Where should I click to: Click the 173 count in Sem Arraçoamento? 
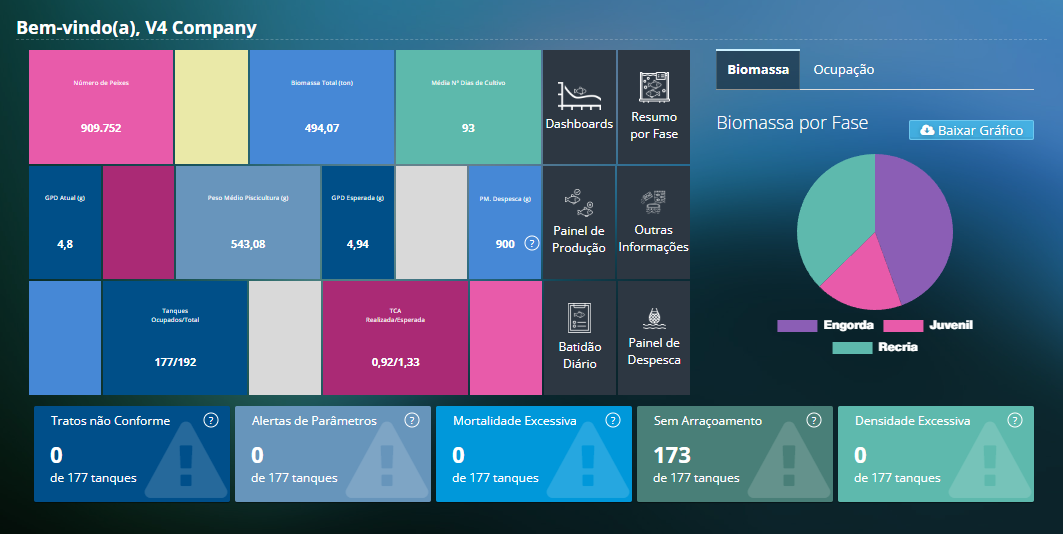click(x=672, y=455)
